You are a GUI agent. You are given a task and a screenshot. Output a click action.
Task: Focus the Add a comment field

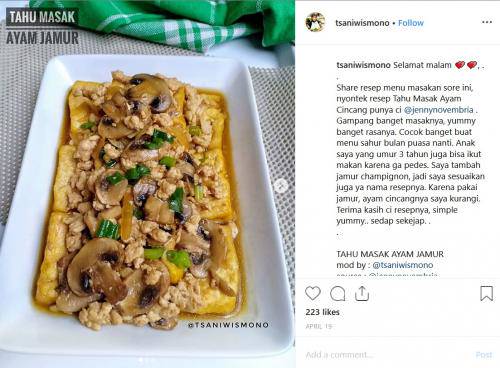(387, 355)
